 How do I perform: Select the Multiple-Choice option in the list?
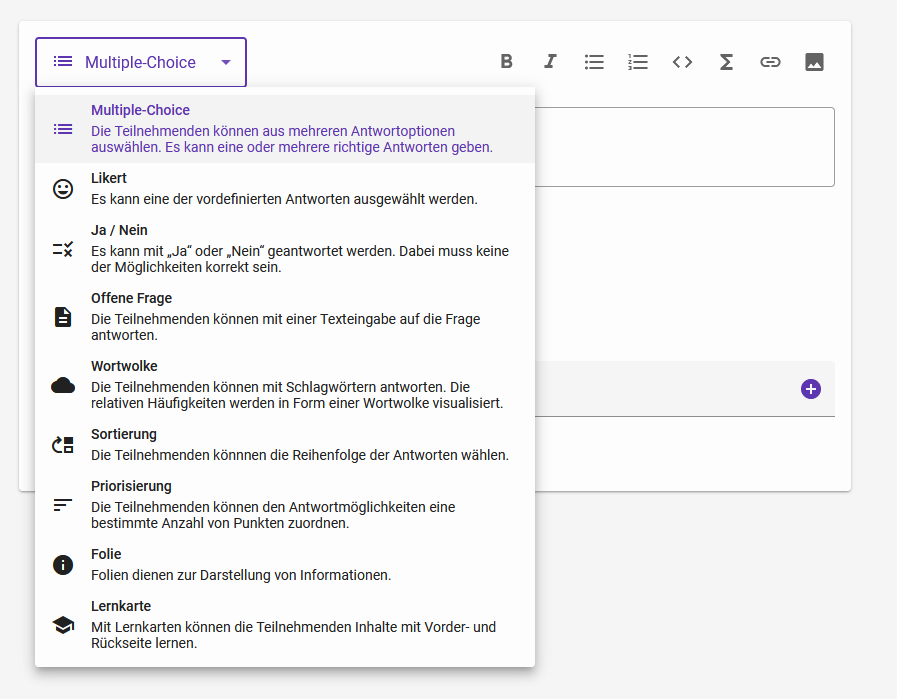[285, 129]
